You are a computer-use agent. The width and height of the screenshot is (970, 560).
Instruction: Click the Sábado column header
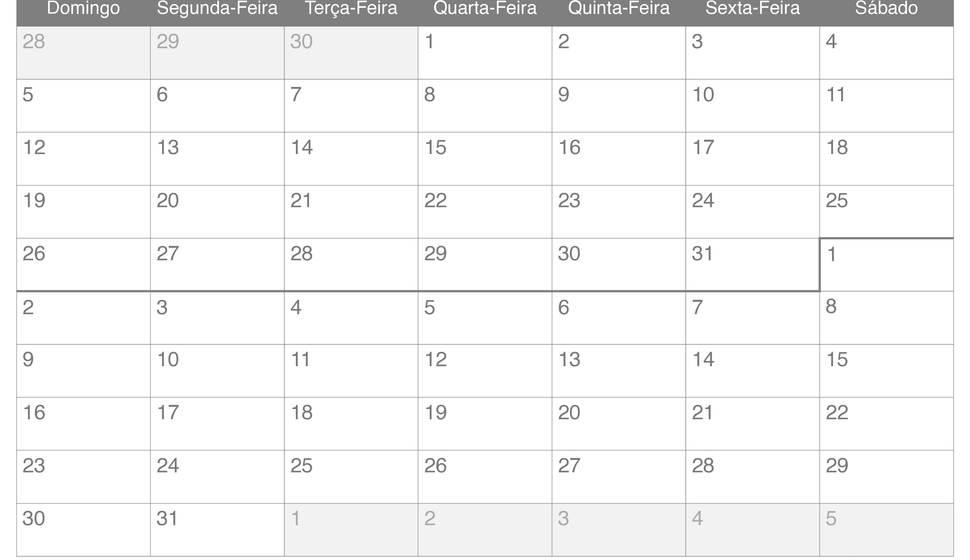[x=886, y=9]
